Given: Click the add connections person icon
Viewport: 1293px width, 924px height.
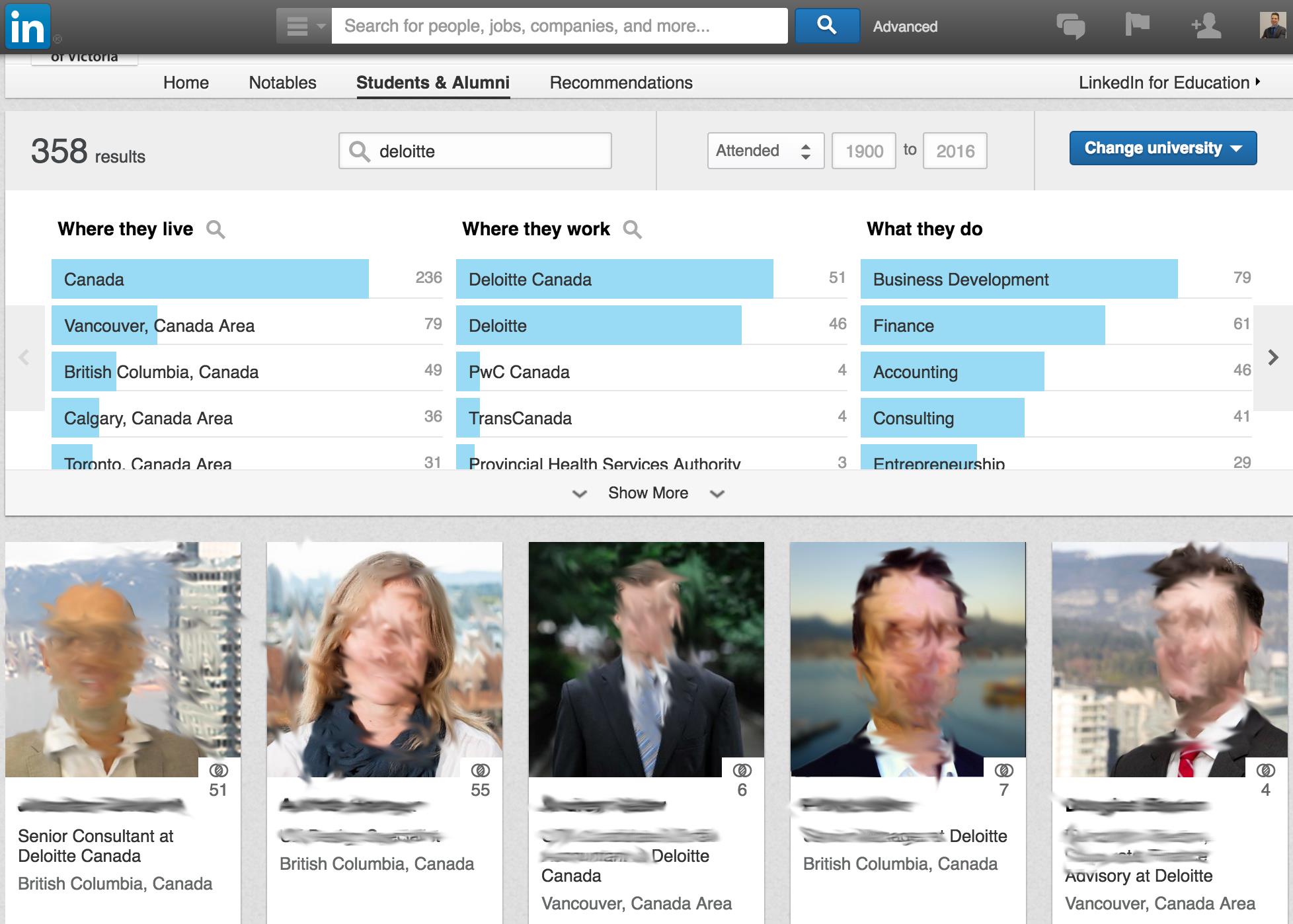Looking at the screenshot, I should (1206, 26).
